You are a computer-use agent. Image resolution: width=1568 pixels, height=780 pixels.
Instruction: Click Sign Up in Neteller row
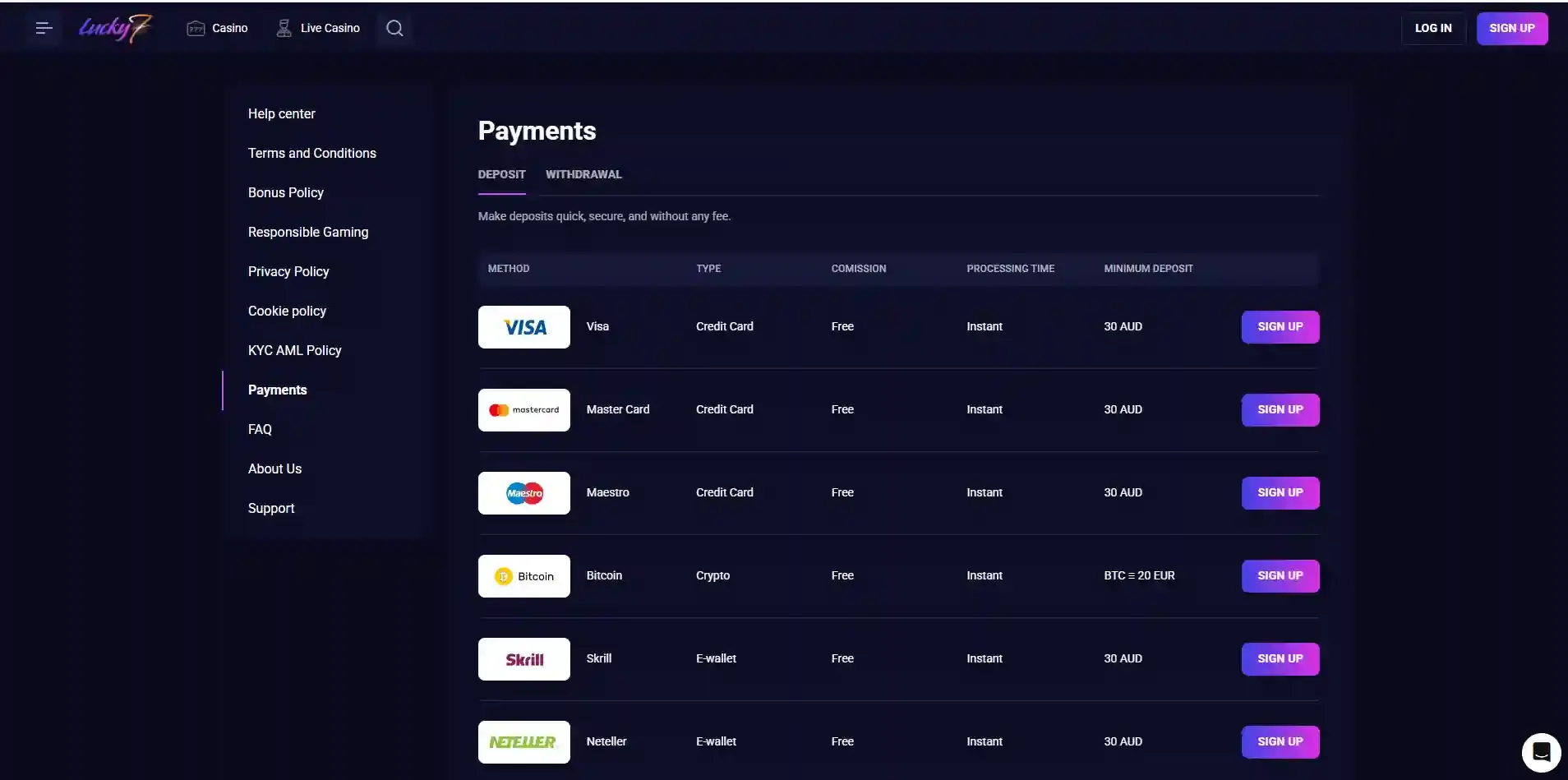click(1280, 742)
